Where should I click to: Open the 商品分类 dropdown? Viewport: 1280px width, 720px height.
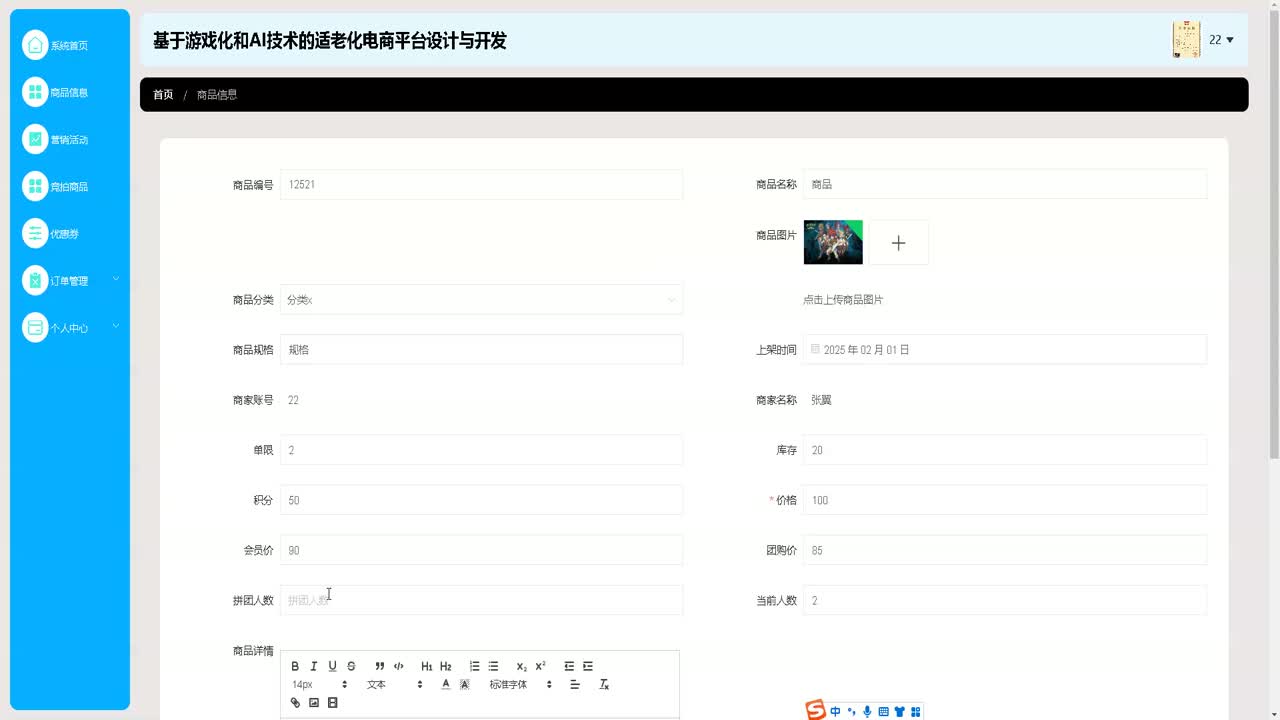(x=481, y=299)
